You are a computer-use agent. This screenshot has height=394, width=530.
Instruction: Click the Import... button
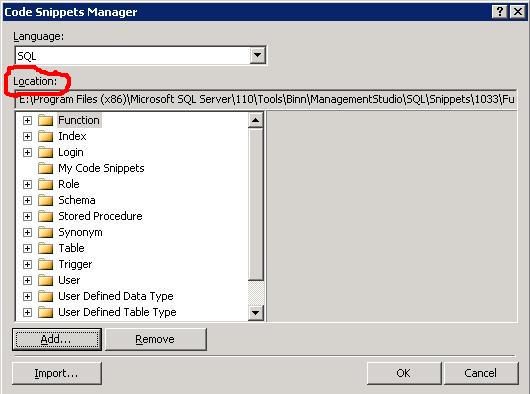[x=57, y=373]
